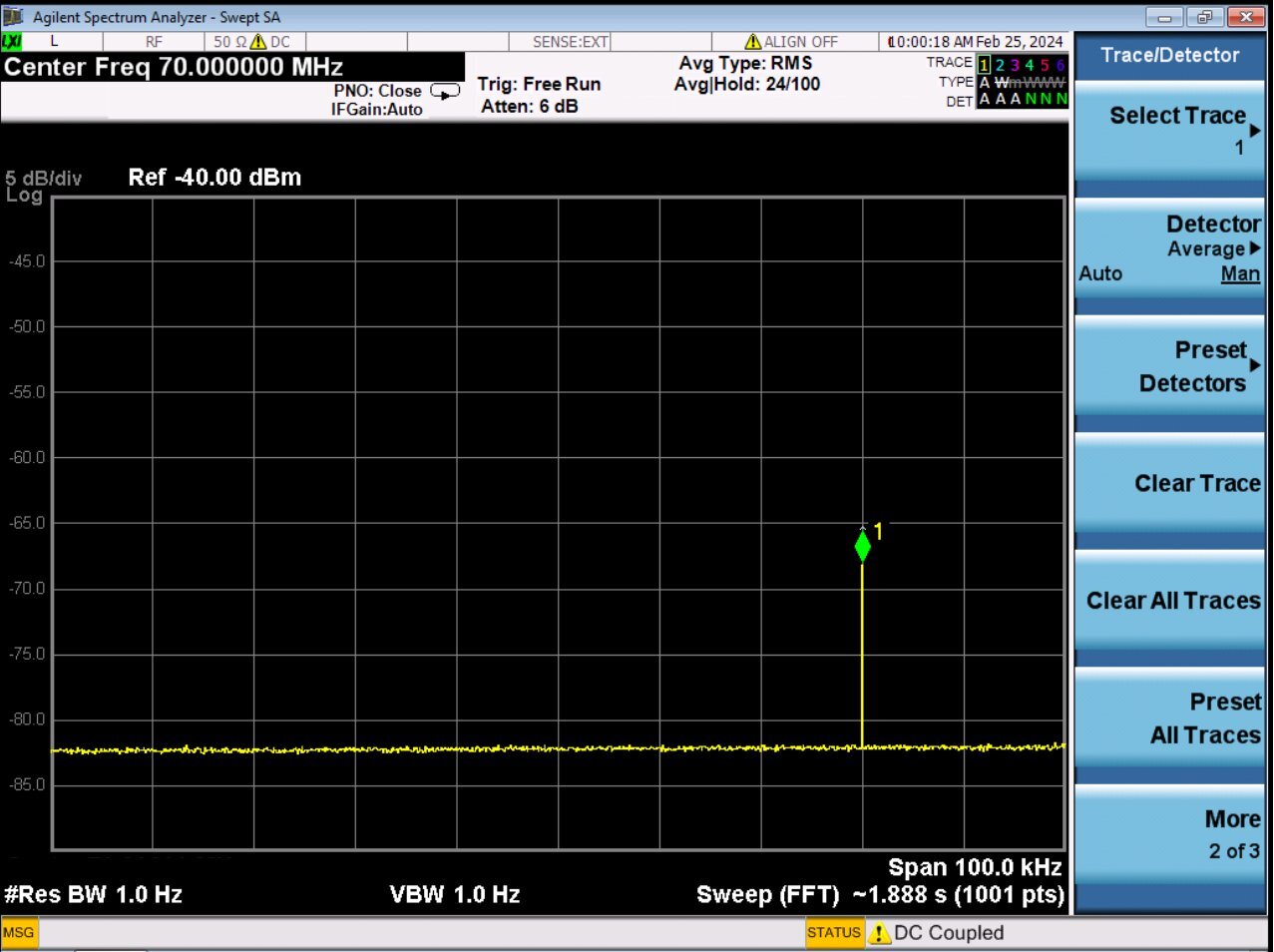The height and width of the screenshot is (952, 1274).
Task: Select trace number 1 in TRACE row
Action: pos(984,65)
